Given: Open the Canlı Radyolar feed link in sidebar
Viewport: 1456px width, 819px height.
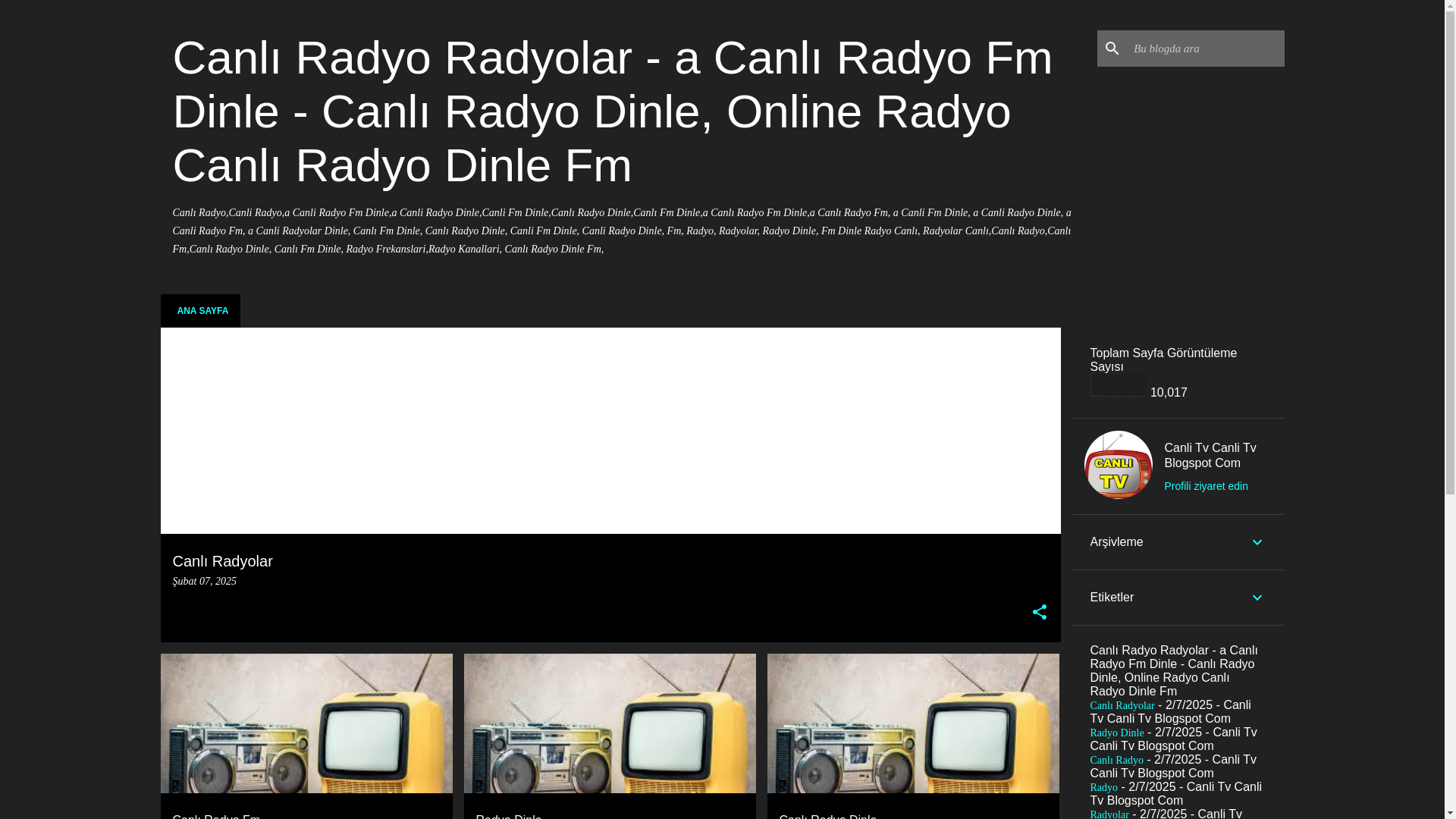Looking at the screenshot, I should (x=1122, y=706).
